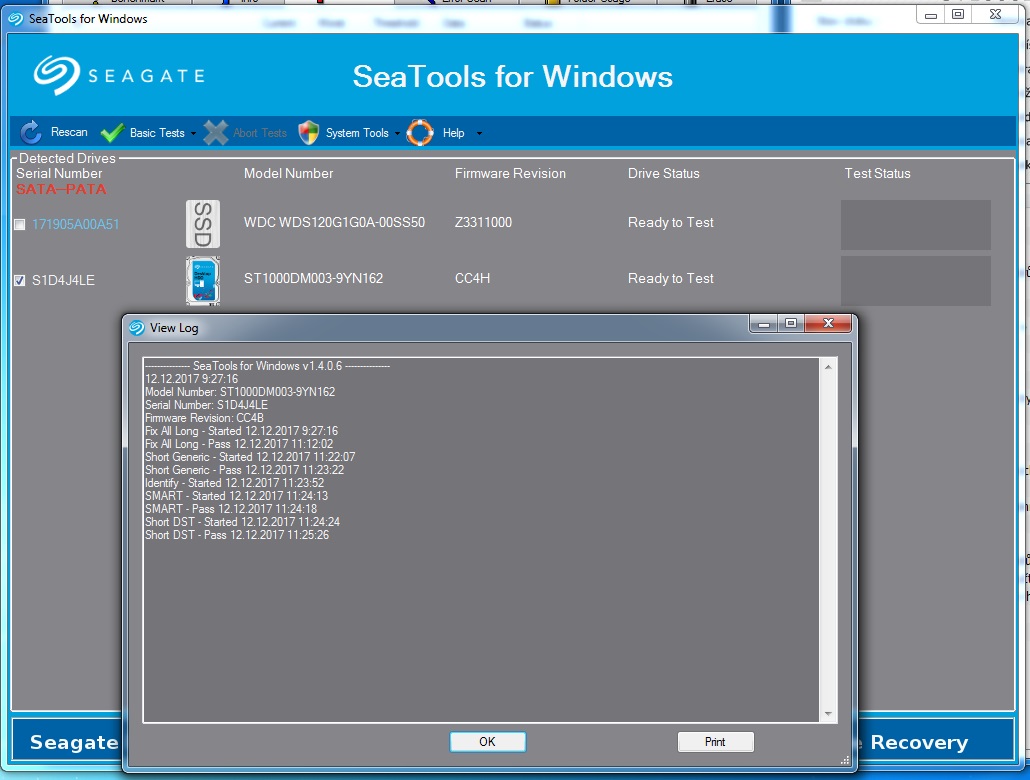1030x780 pixels.
Task: Click the Firmware Revision column header
Action: tap(510, 173)
